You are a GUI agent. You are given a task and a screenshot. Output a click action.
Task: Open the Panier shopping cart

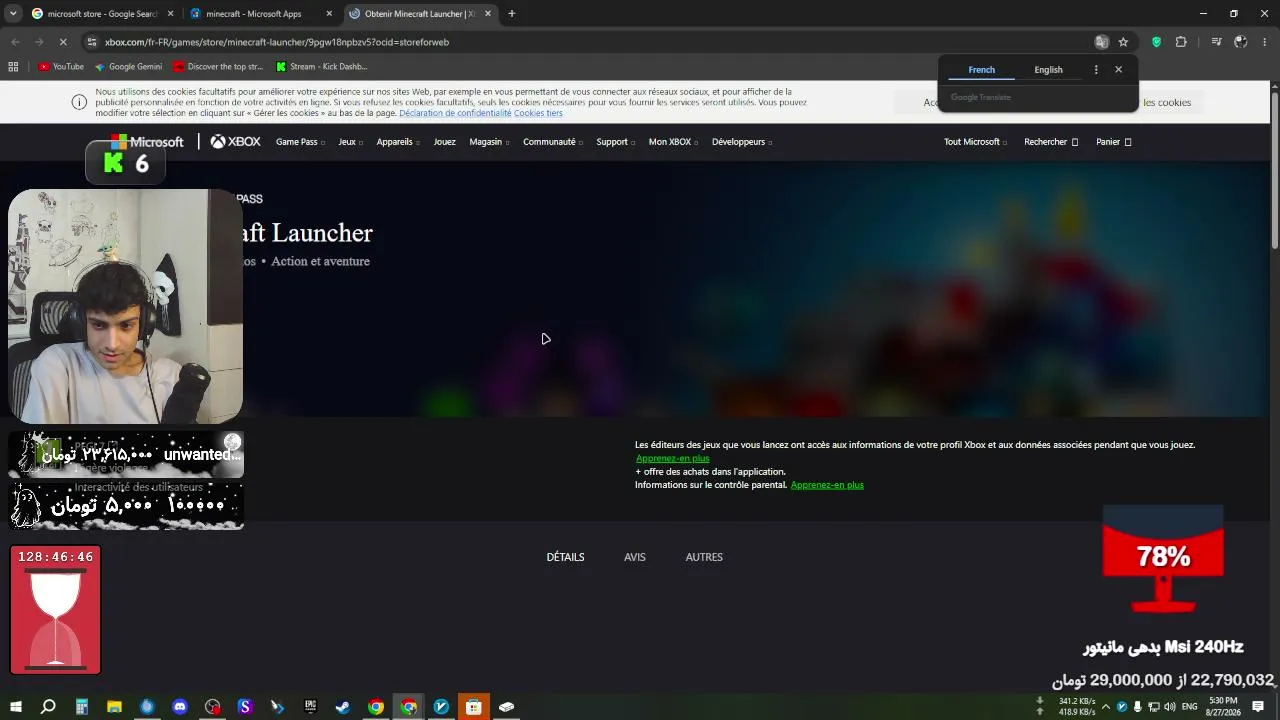(x=1113, y=142)
